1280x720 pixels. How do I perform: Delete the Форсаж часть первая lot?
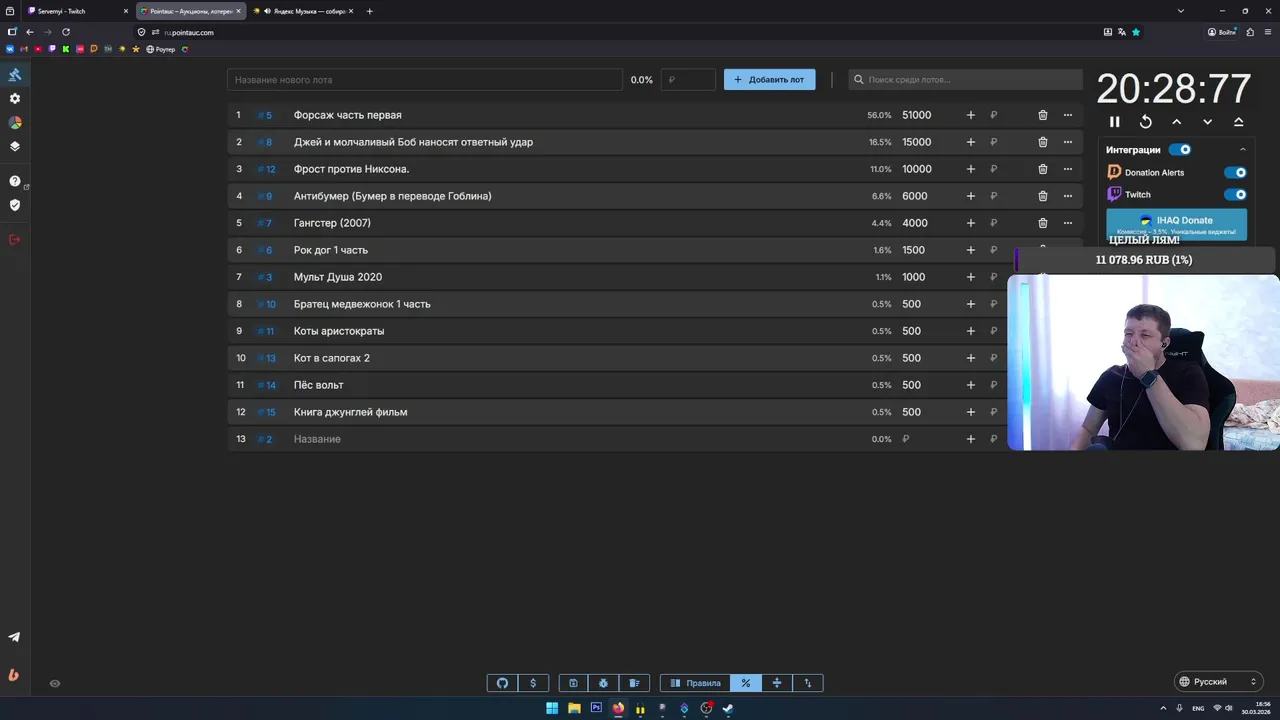(x=1043, y=115)
